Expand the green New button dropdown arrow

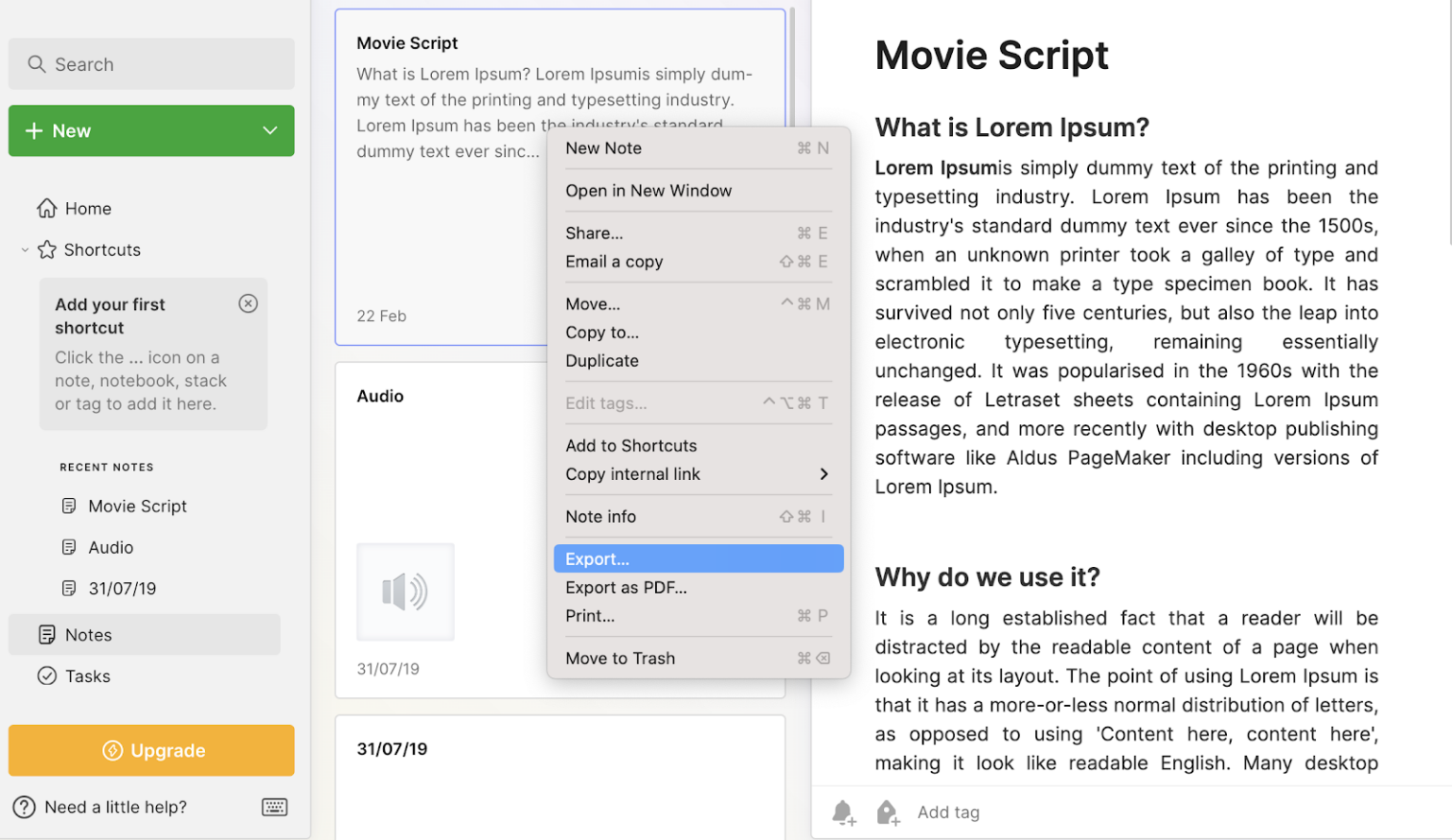click(x=270, y=130)
